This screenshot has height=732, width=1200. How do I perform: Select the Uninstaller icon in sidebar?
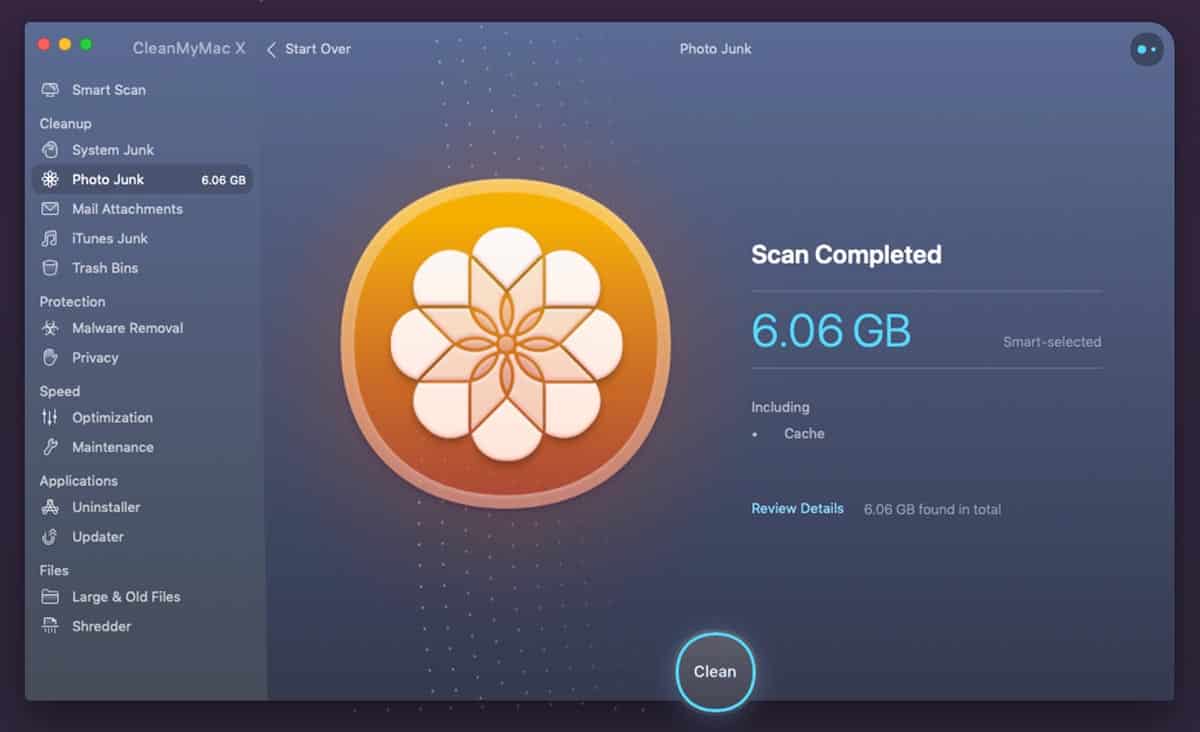point(50,507)
